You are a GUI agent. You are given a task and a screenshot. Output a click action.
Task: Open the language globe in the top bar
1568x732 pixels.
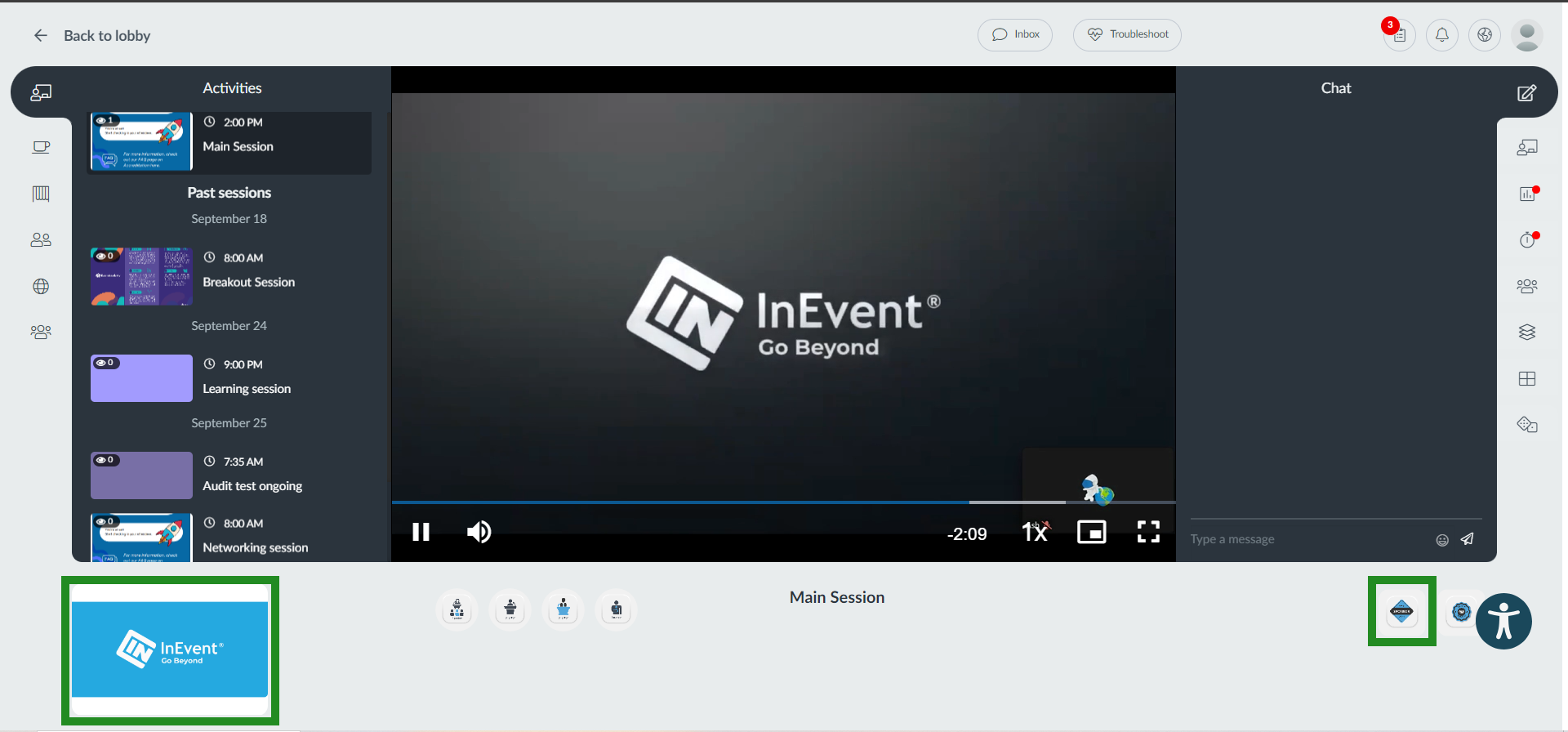point(1485,35)
